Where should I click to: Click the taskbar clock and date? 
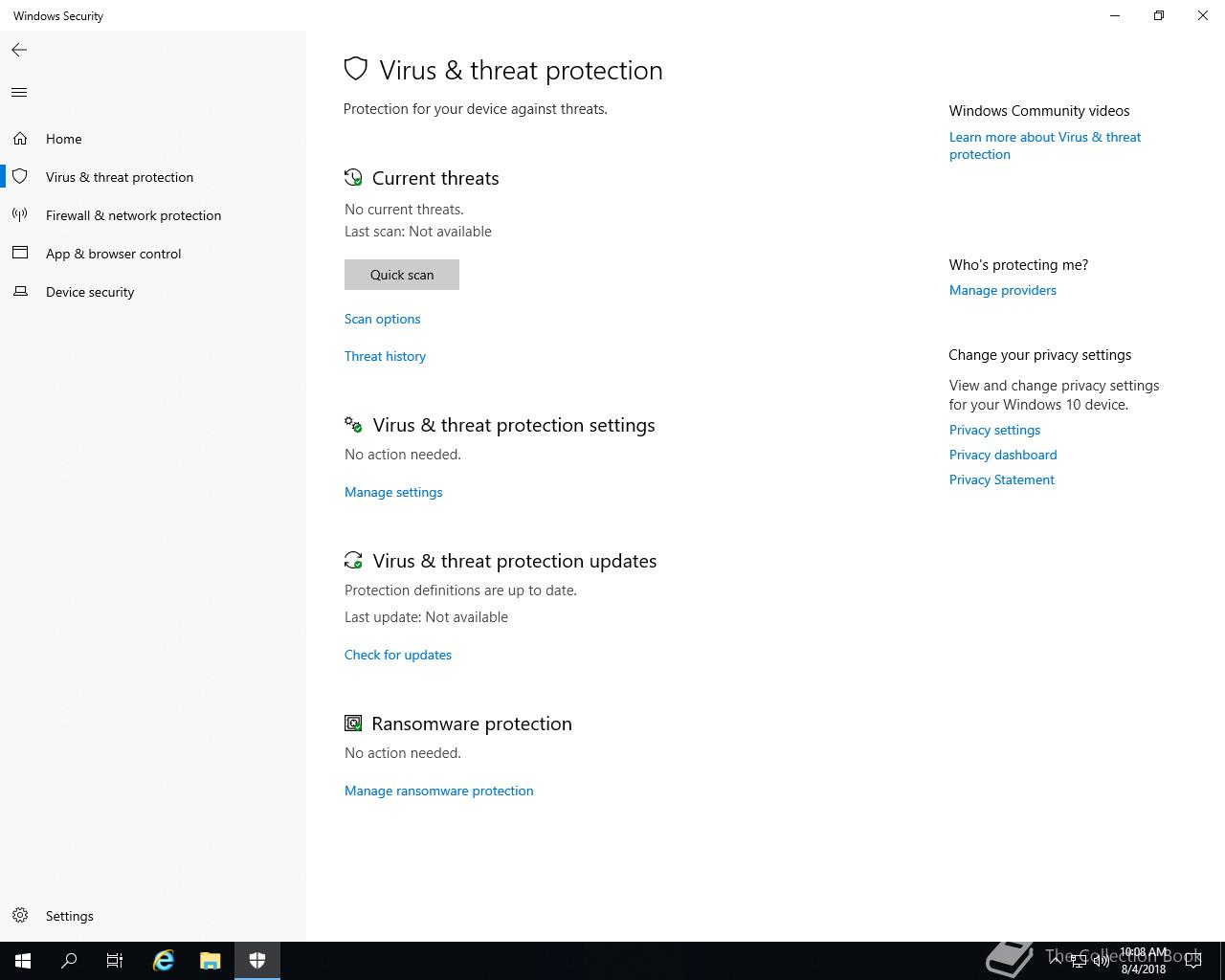[1144, 961]
